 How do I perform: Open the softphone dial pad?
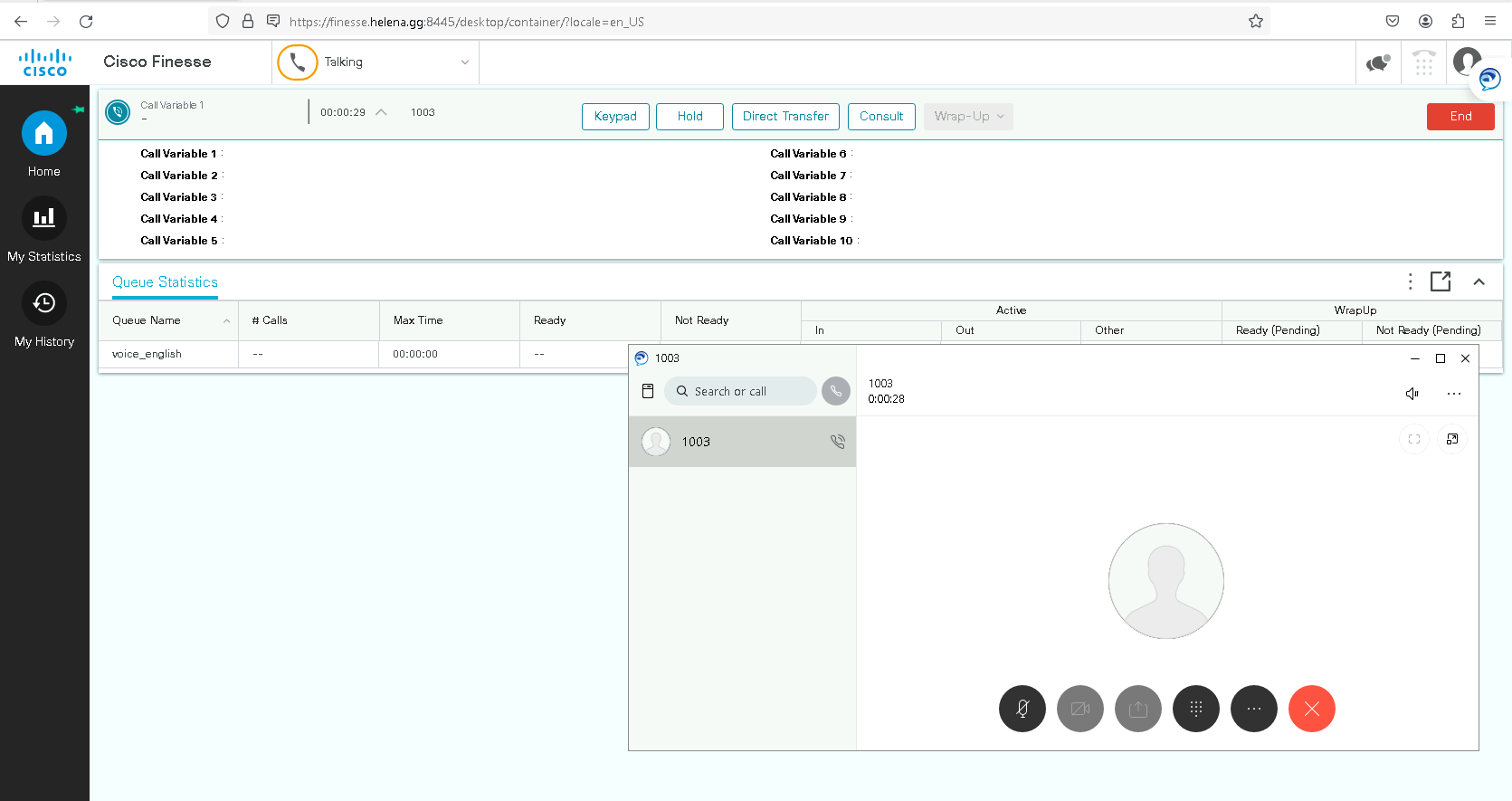tap(1195, 709)
